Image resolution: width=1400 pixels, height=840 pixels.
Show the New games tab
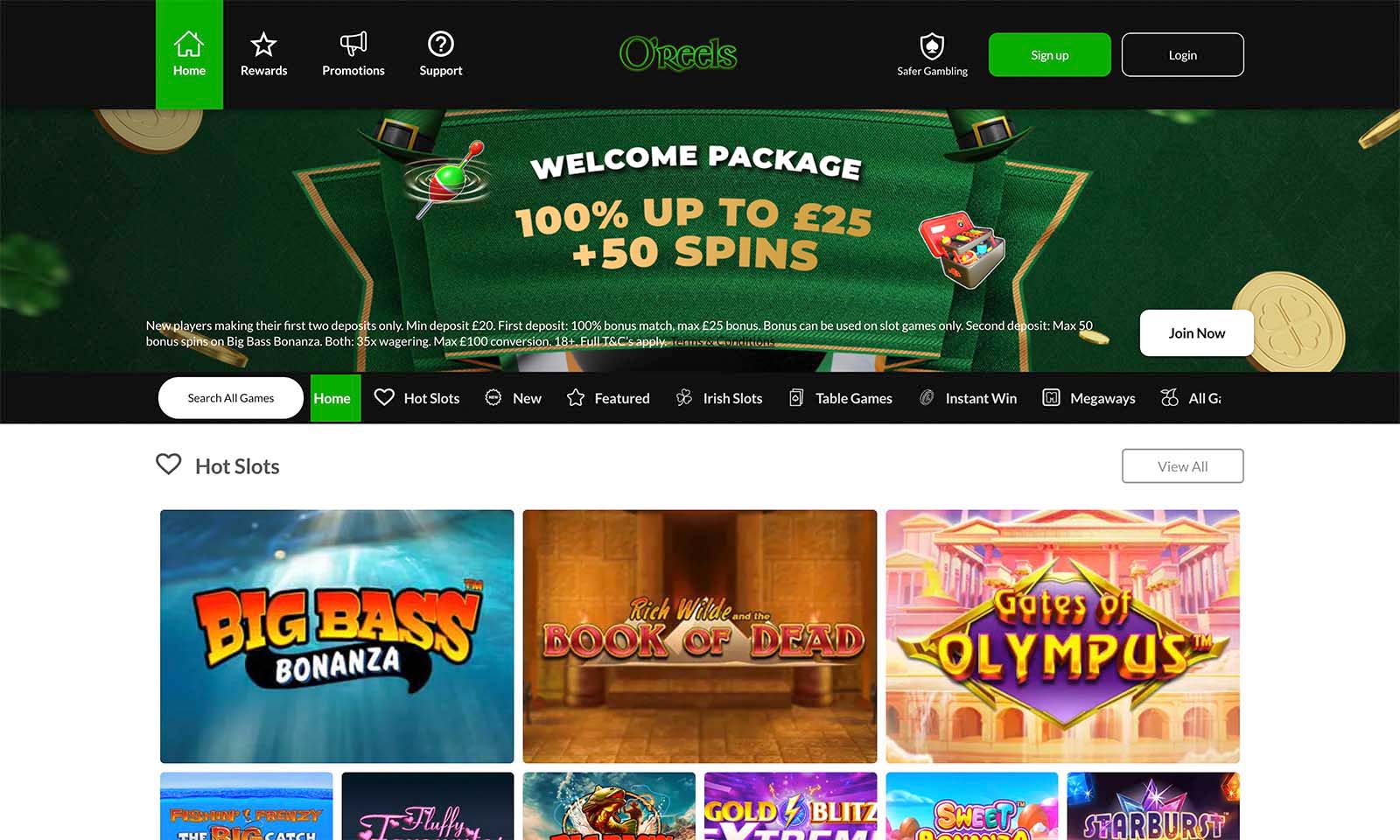tap(513, 398)
